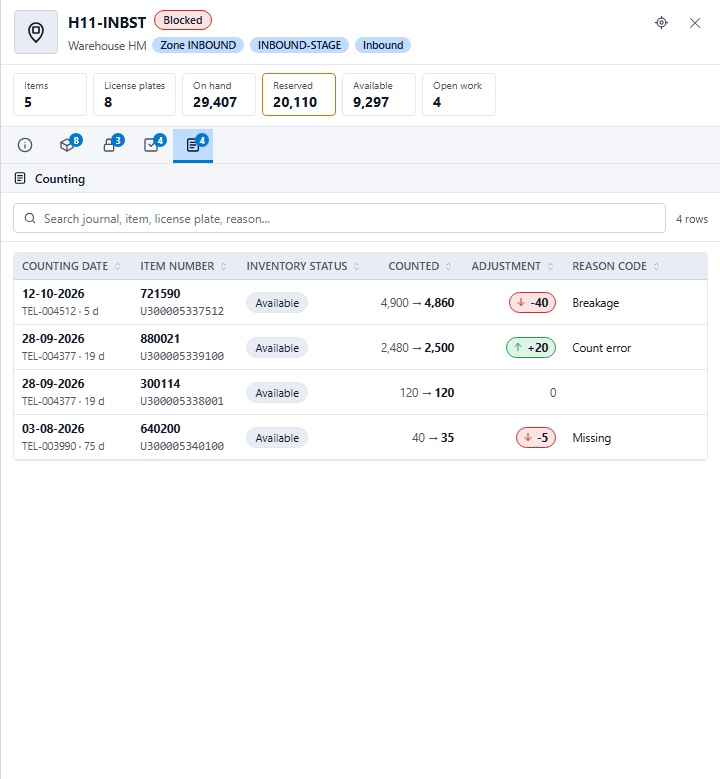Click journal text TEL-003990 · 75 d

pyautogui.click(x=63, y=447)
